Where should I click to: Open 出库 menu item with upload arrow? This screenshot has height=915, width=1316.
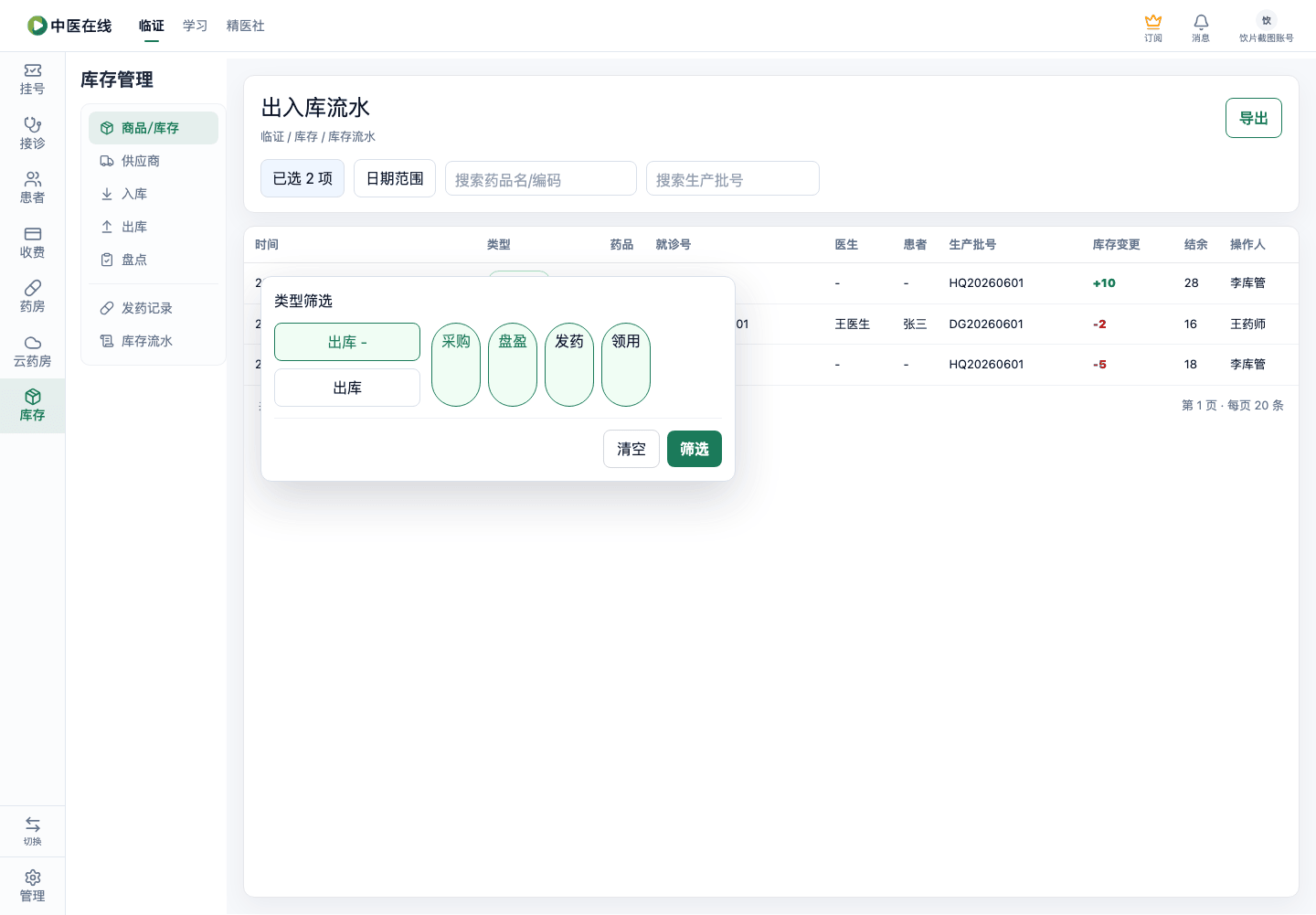pyautogui.click(x=154, y=227)
